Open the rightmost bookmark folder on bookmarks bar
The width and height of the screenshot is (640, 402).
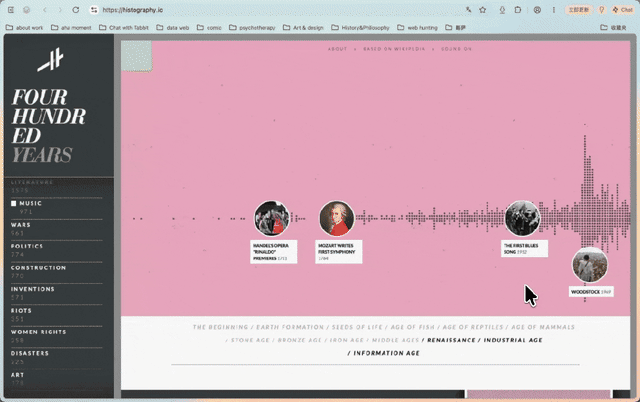[x=613, y=27]
